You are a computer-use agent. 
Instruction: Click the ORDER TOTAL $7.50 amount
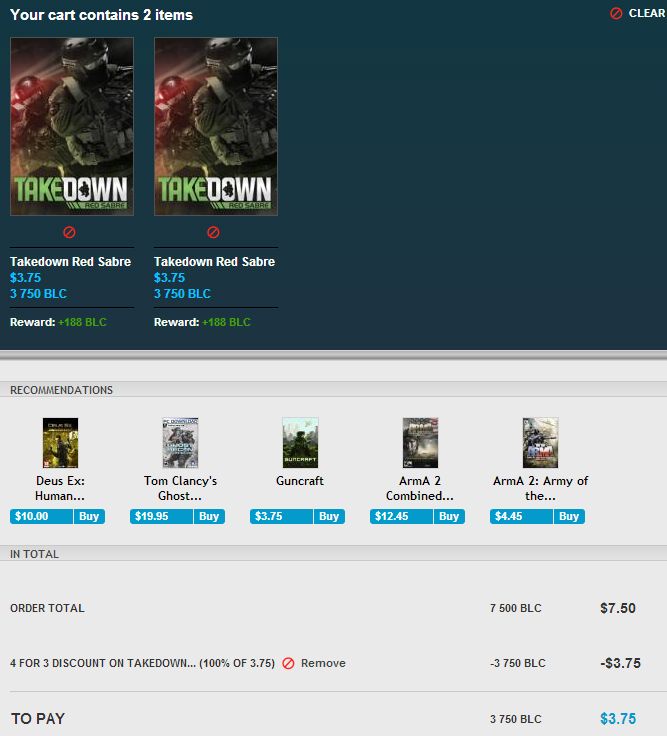tap(618, 608)
